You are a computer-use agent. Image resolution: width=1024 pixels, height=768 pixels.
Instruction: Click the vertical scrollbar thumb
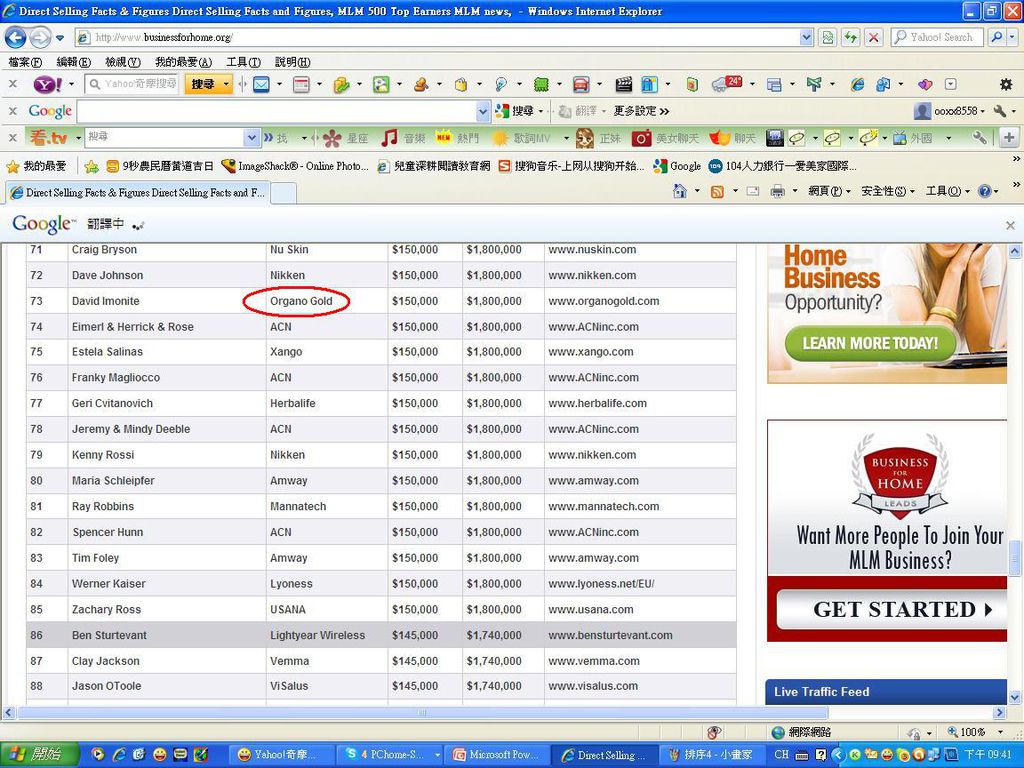(1015, 558)
